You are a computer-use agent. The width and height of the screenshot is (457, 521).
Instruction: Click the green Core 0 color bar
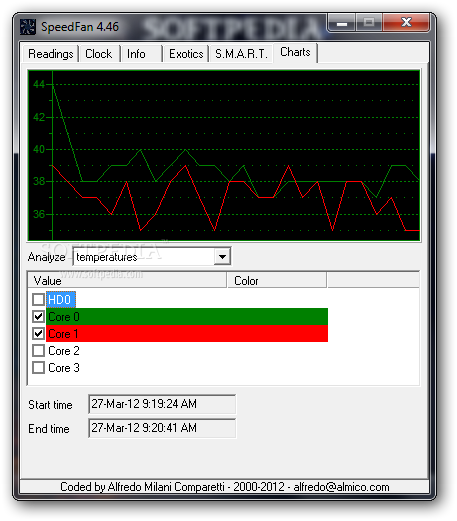(187, 316)
